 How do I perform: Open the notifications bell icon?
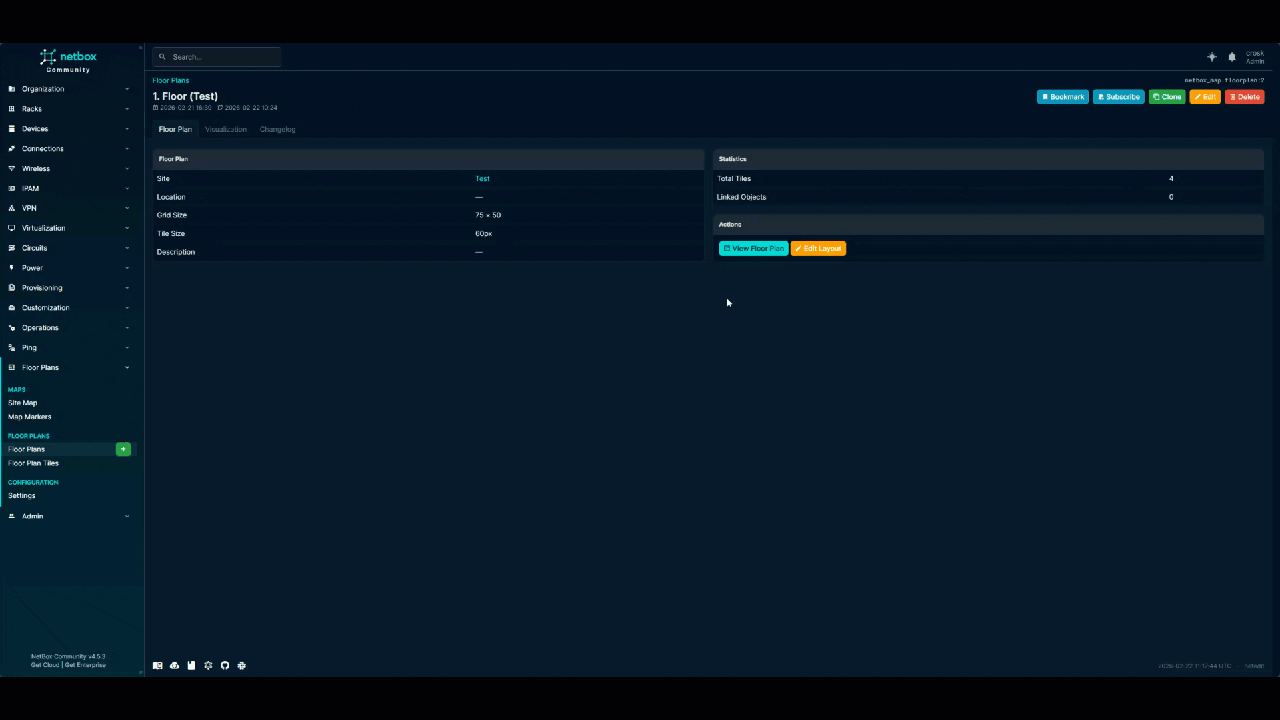click(1231, 57)
